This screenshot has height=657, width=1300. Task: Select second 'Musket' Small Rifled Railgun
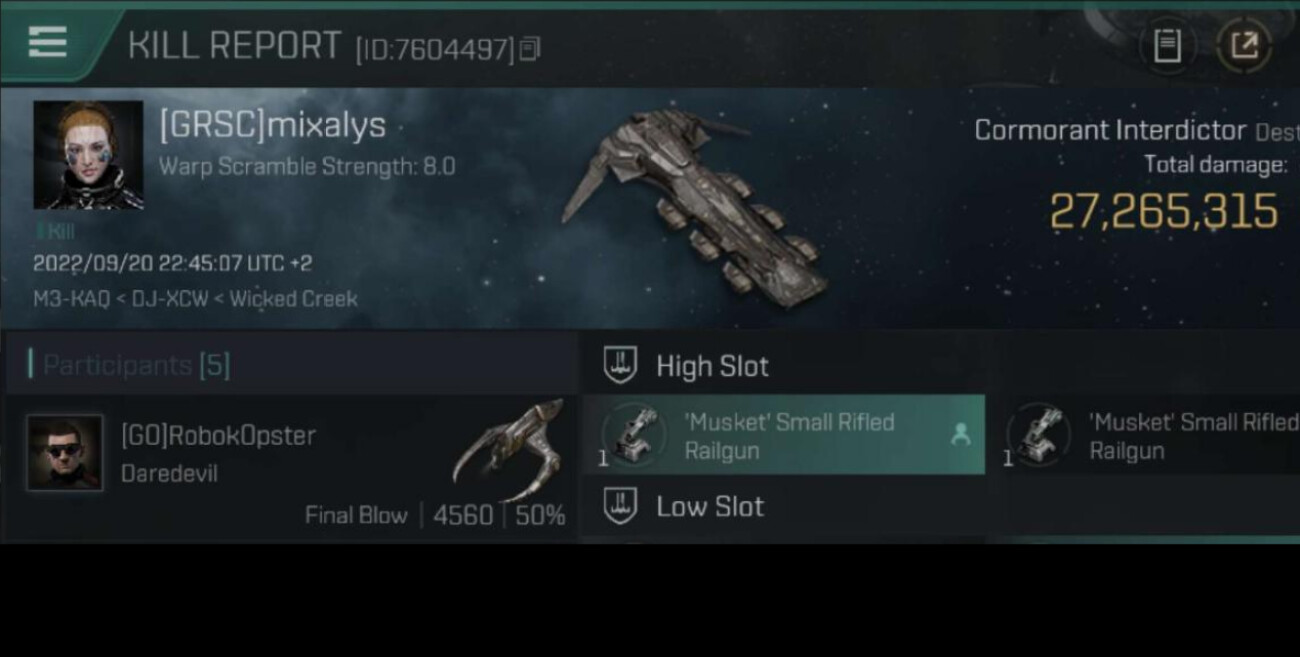coord(1150,435)
